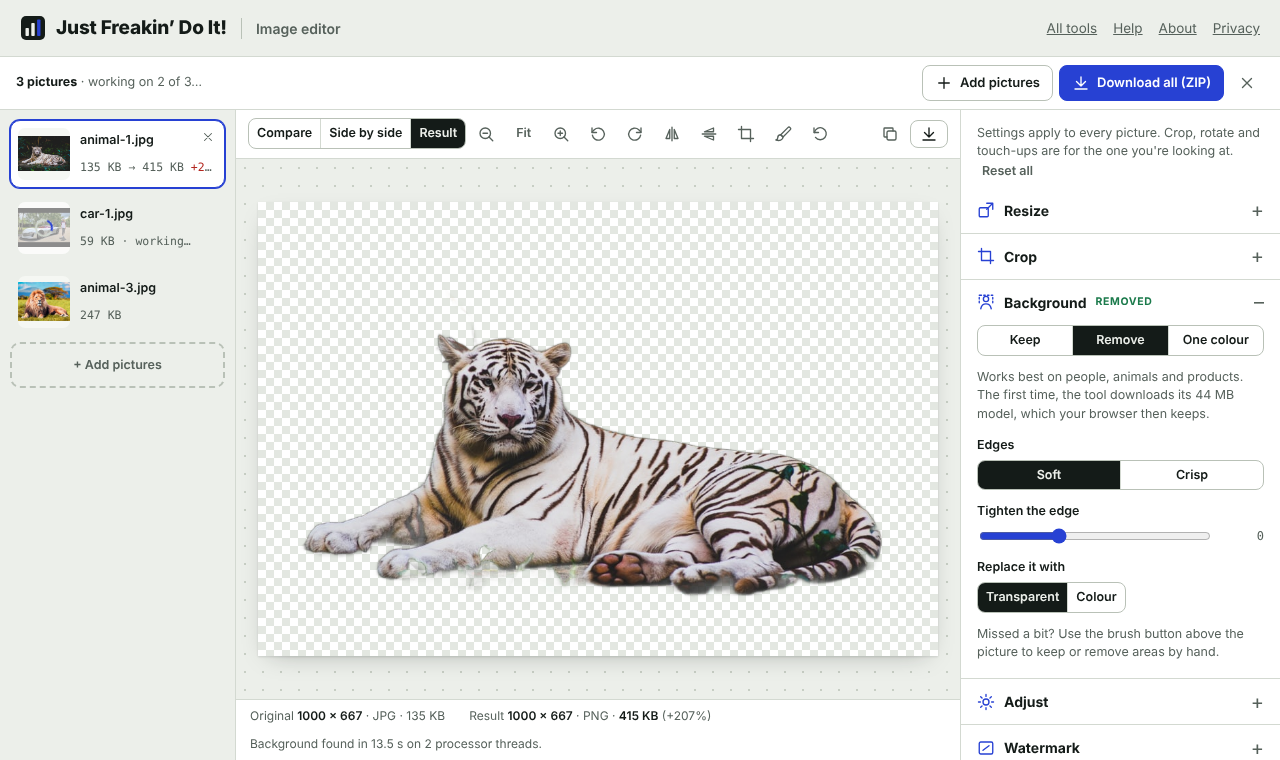Open the Help link

pyautogui.click(x=1127, y=28)
